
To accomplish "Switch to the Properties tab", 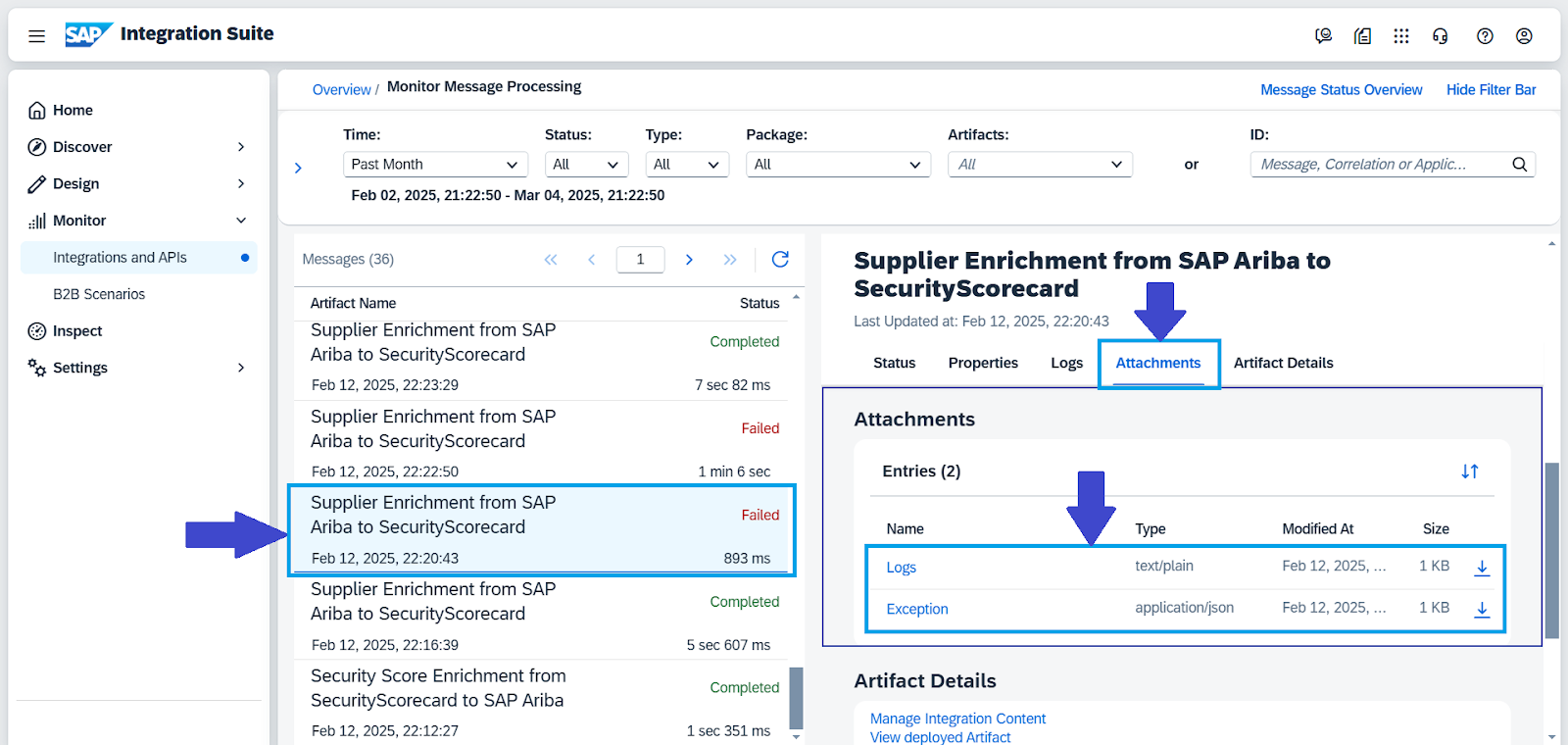I will 983,363.
